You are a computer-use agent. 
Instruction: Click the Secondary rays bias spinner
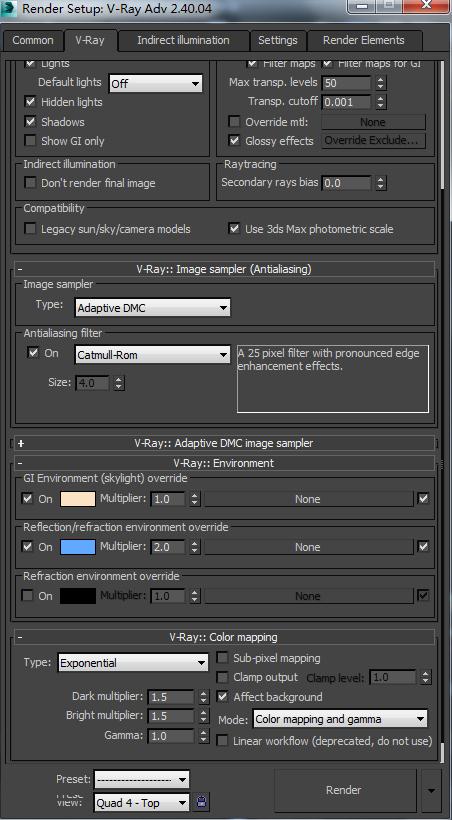(381, 183)
